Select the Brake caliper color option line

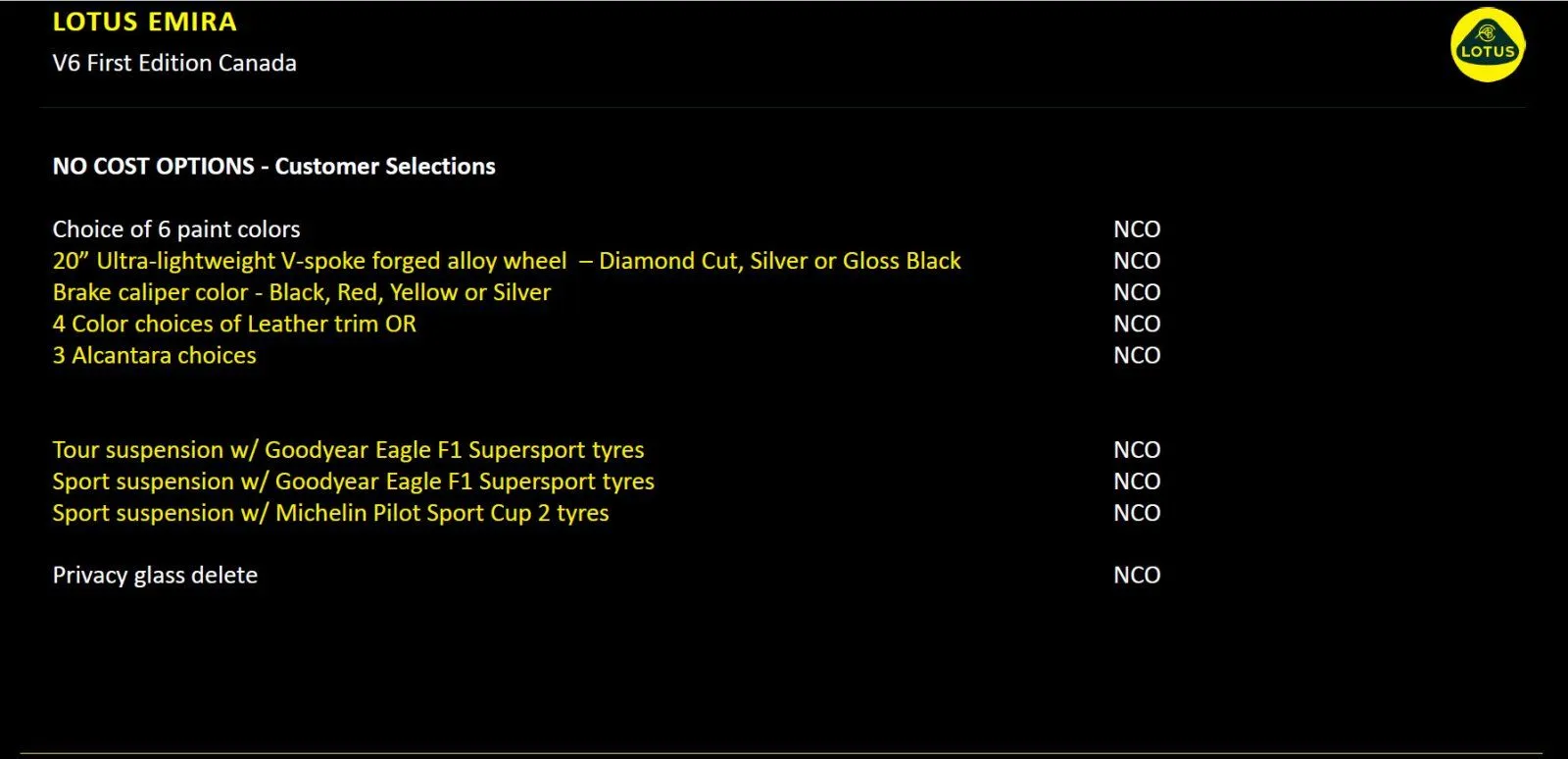(x=301, y=292)
